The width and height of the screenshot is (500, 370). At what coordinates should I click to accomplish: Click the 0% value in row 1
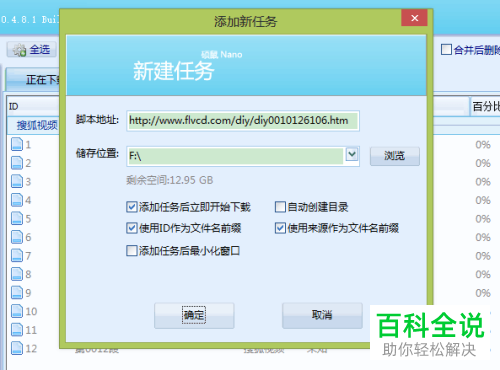483,145
